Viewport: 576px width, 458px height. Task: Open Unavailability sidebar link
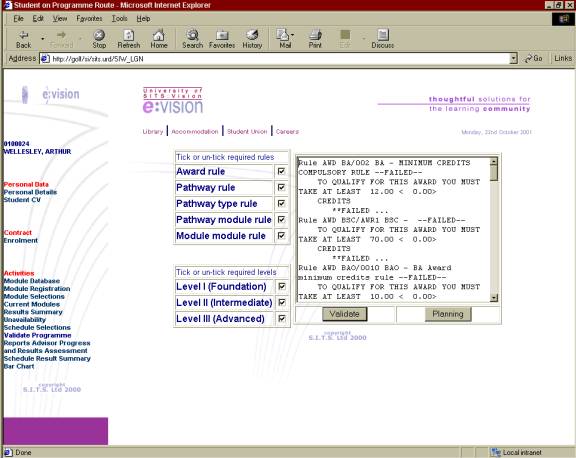(25, 320)
